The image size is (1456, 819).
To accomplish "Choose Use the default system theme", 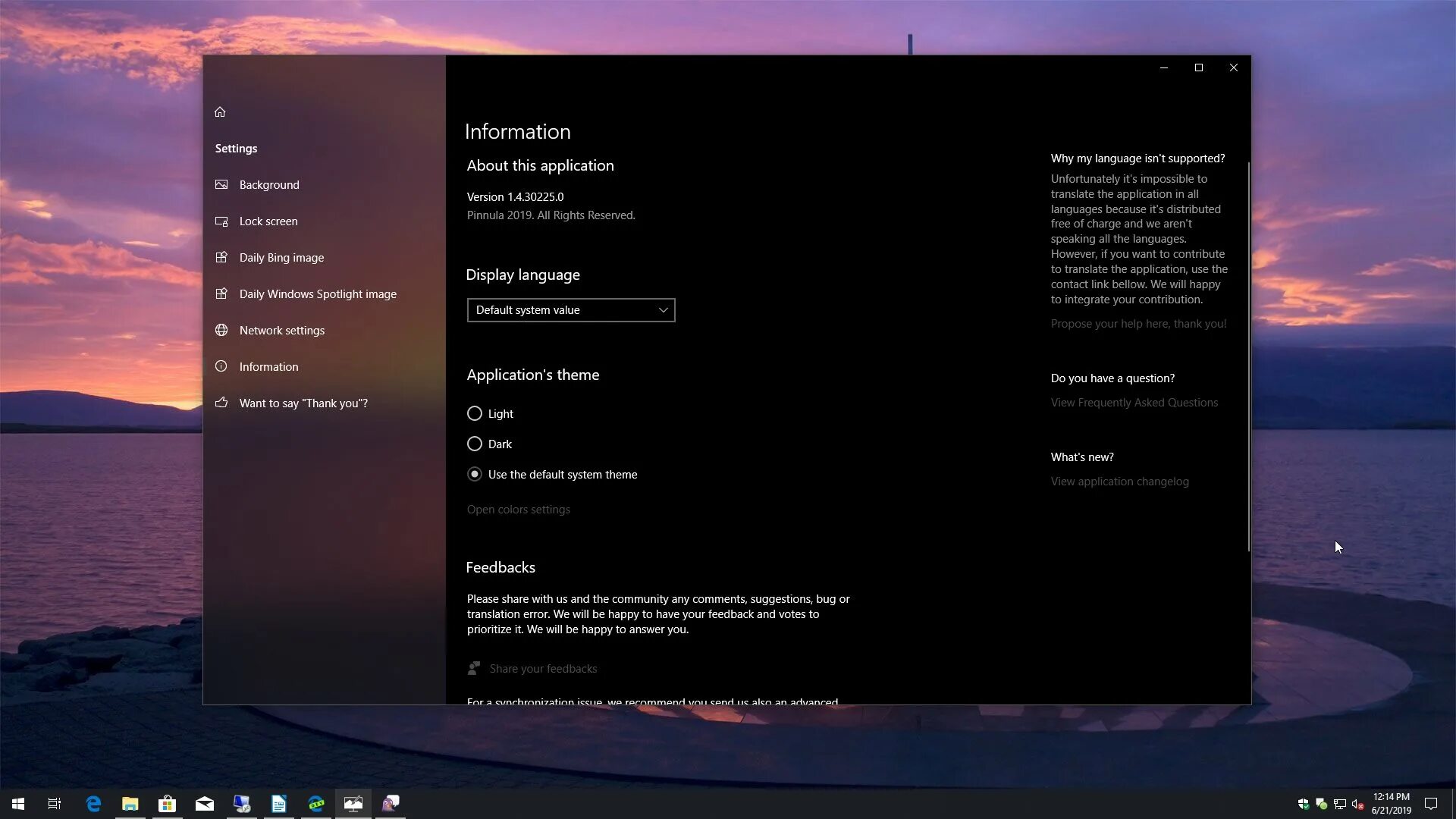I will 475,474.
